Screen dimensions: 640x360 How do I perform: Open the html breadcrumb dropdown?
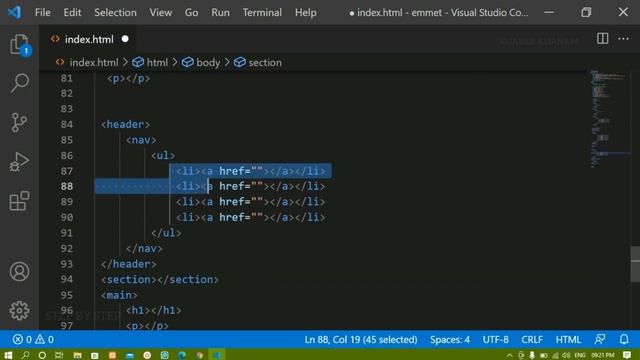(157, 62)
